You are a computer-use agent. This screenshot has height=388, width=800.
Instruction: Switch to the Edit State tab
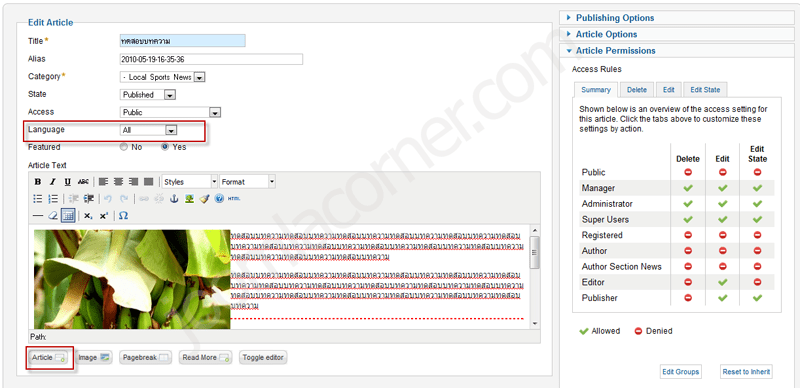pyautogui.click(x=705, y=90)
